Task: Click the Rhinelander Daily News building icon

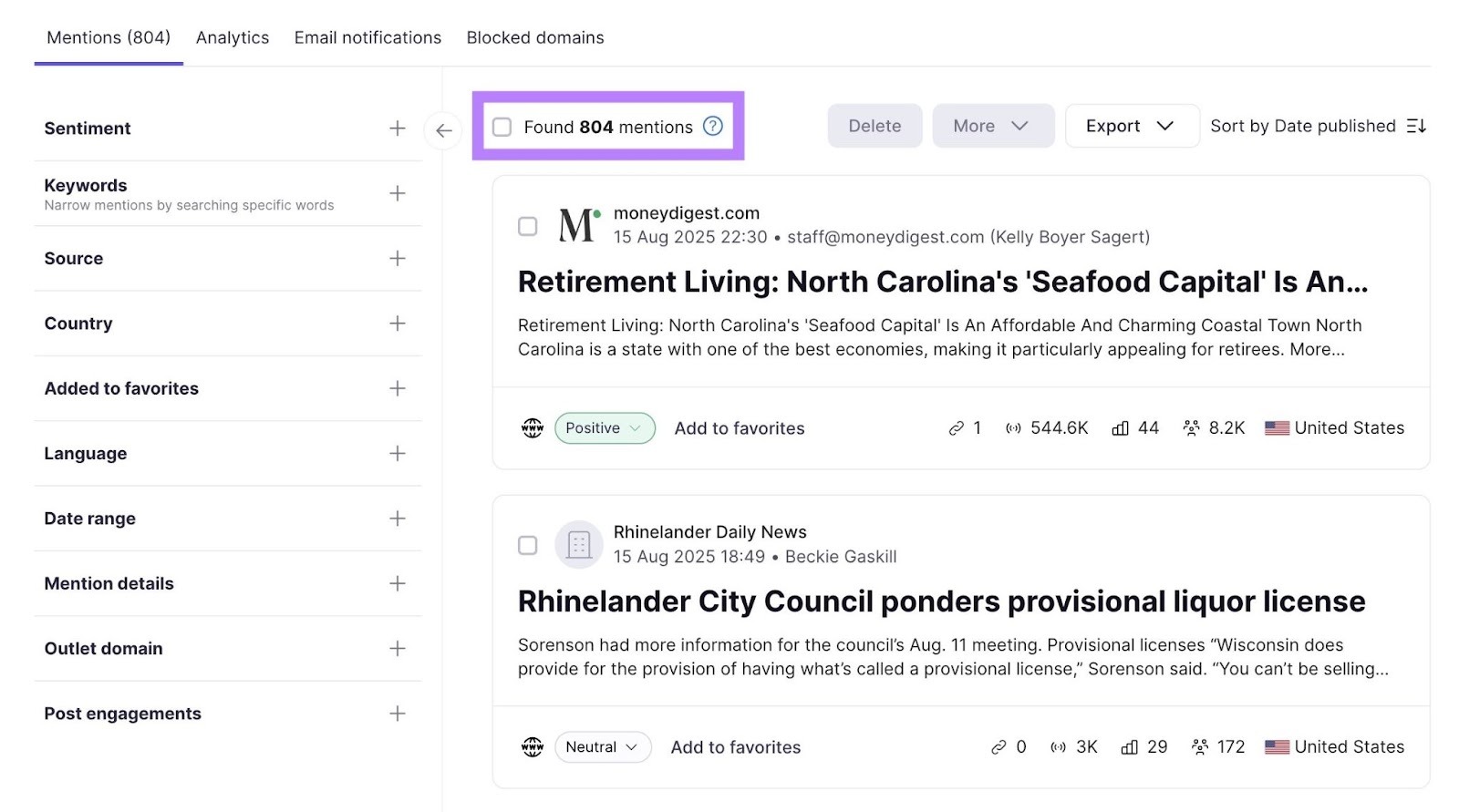Action: click(x=579, y=545)
